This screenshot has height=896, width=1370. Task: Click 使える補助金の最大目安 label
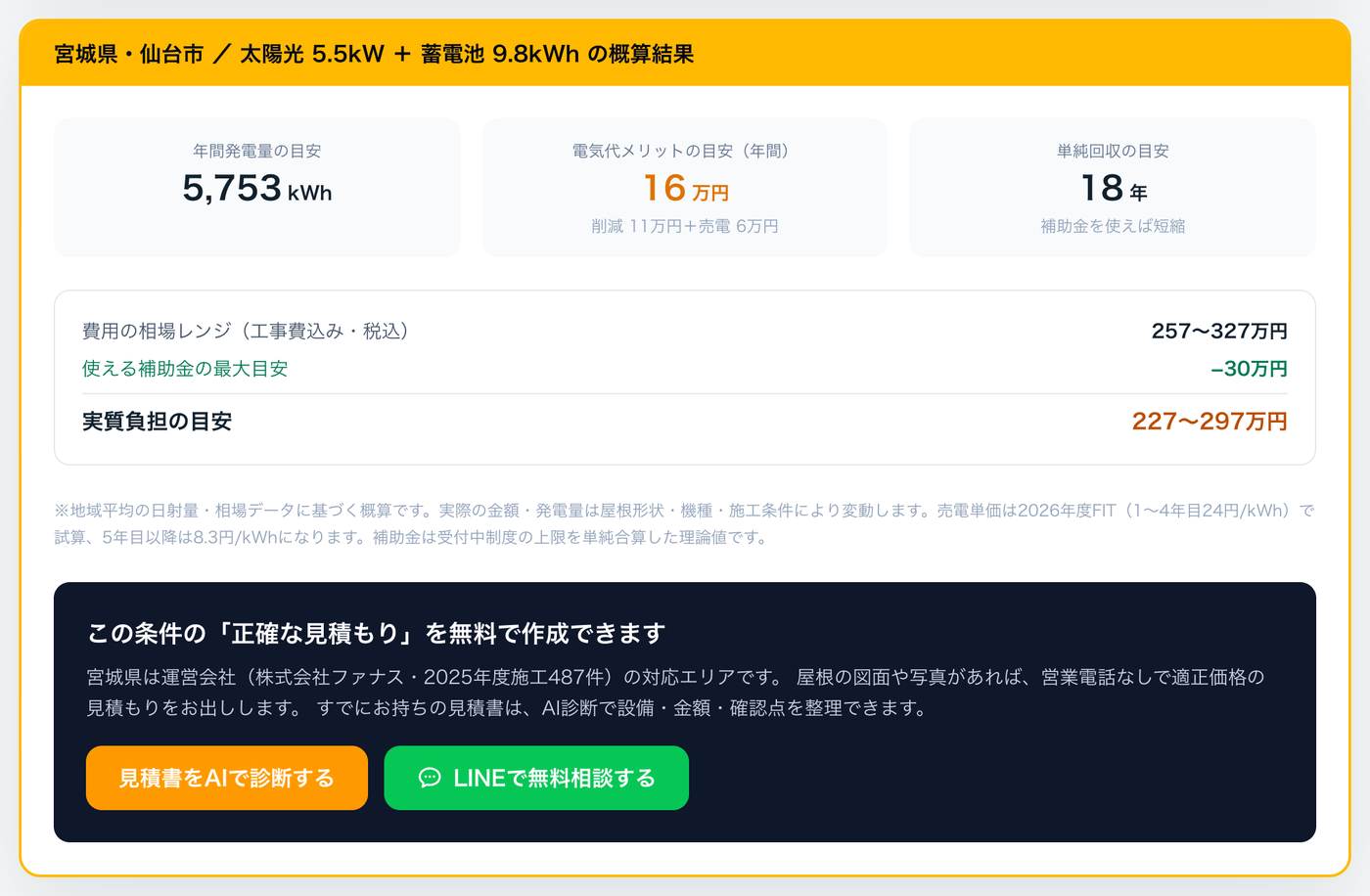pos(185,369)
